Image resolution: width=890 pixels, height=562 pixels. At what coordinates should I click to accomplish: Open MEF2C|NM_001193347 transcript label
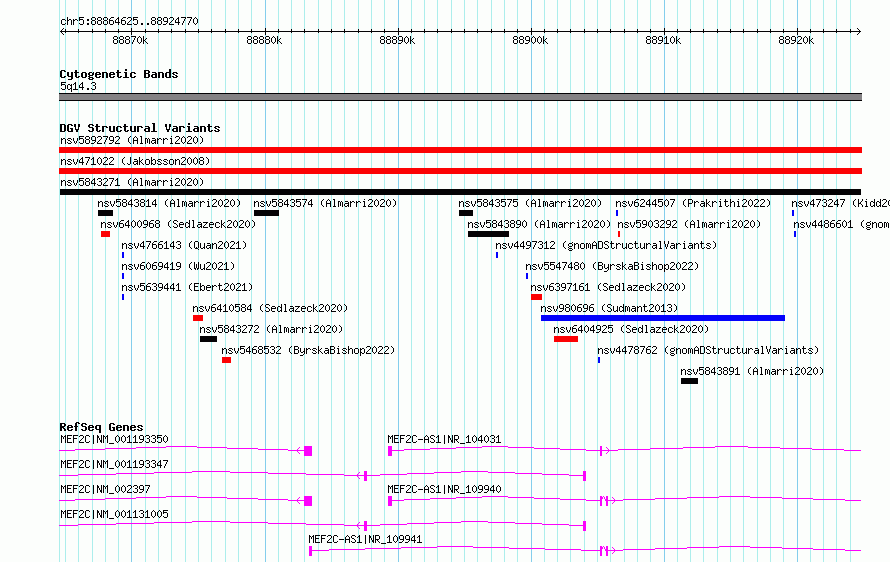[x=114, y=464]
